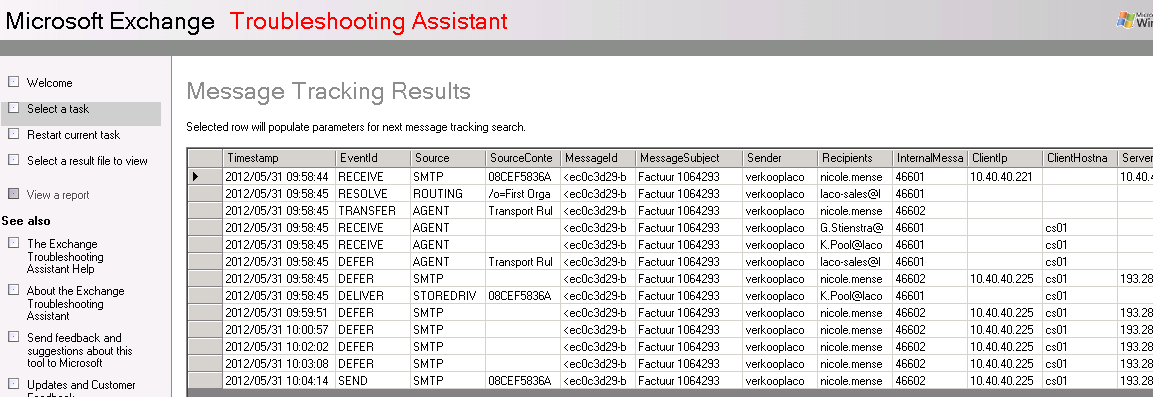Select timestamp 2012/05/31 09:59:51 cell

tap(279, 312)
